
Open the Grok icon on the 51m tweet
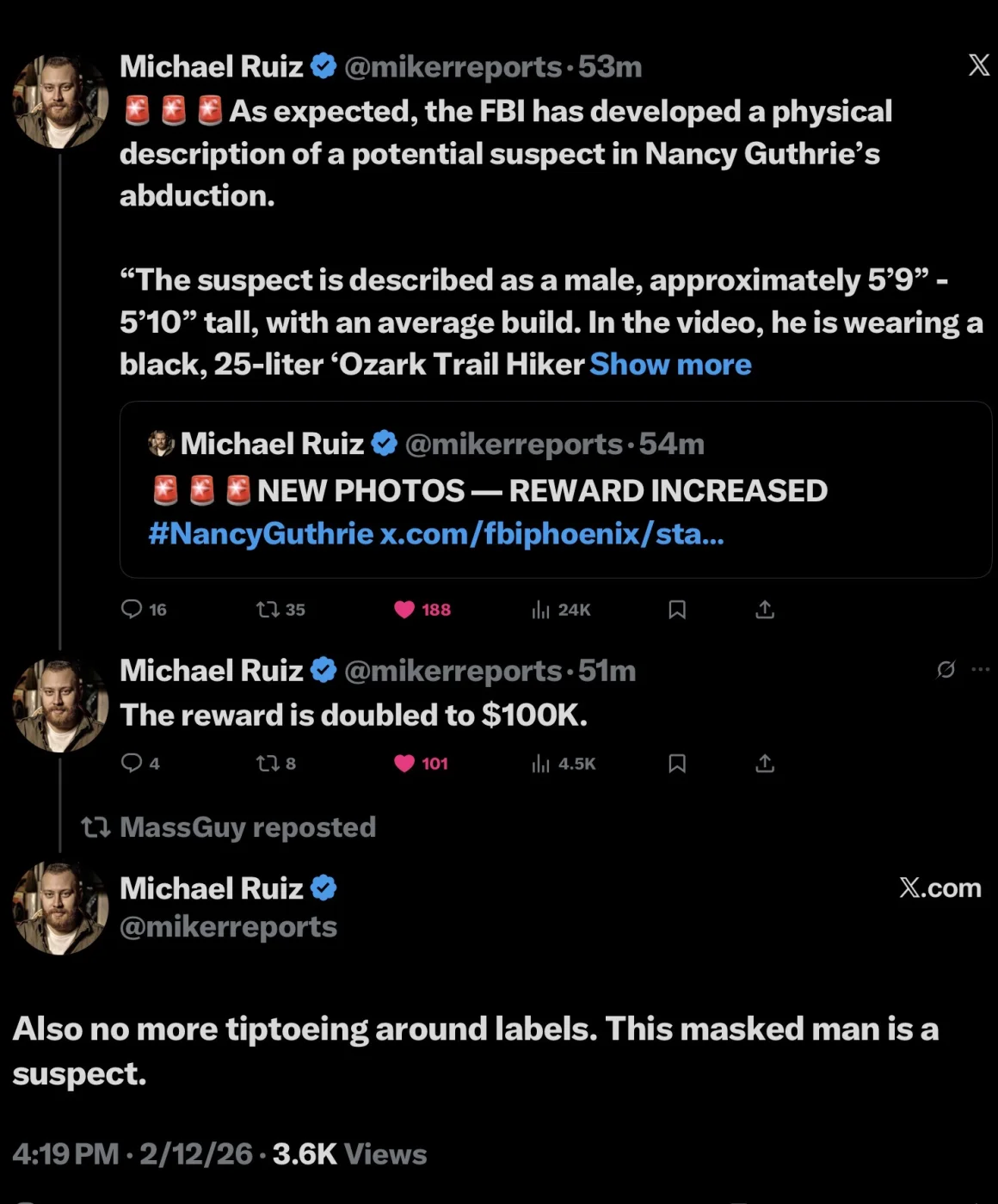click(946, 669)
